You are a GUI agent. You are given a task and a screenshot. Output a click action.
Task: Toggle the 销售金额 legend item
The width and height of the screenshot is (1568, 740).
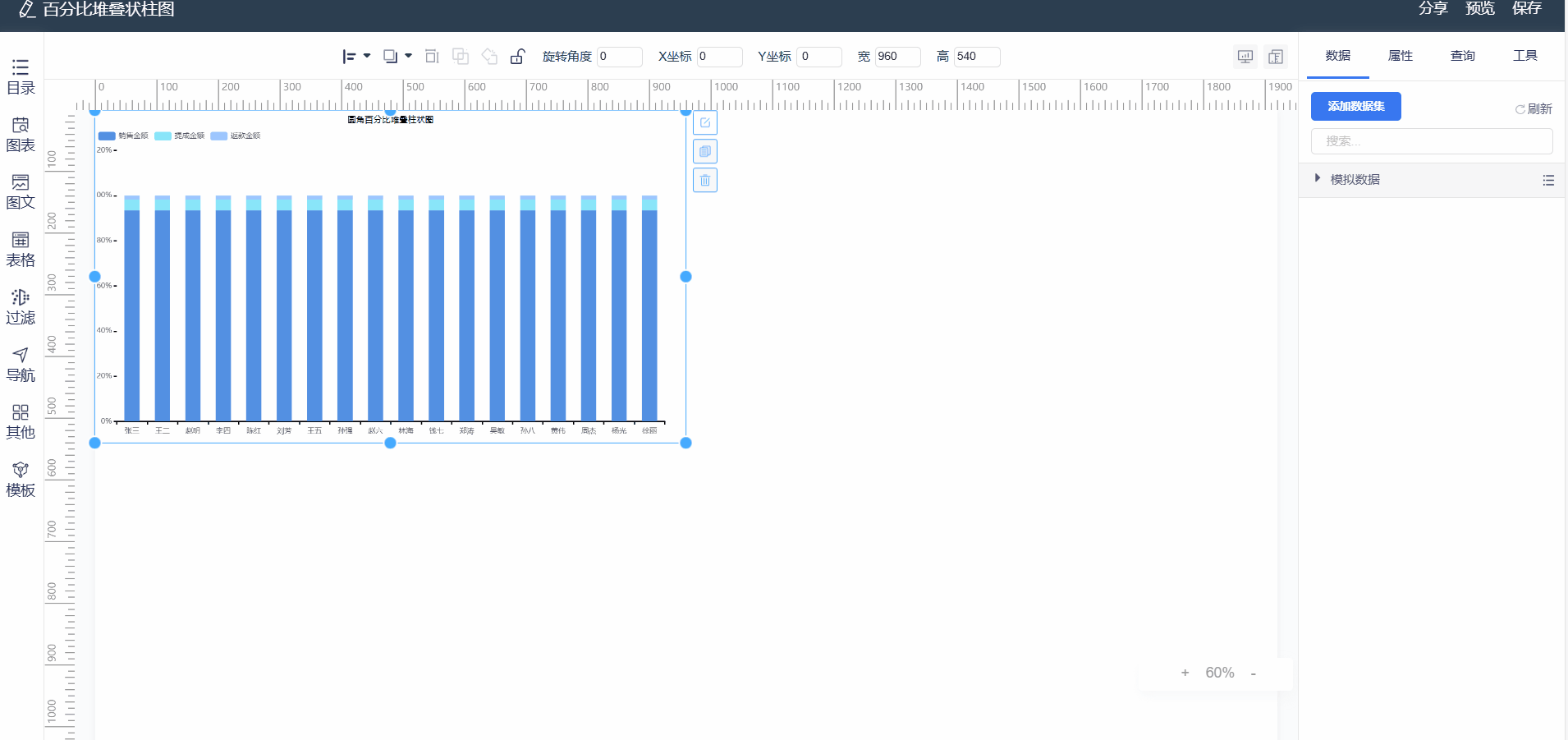(x=123, y=136)
